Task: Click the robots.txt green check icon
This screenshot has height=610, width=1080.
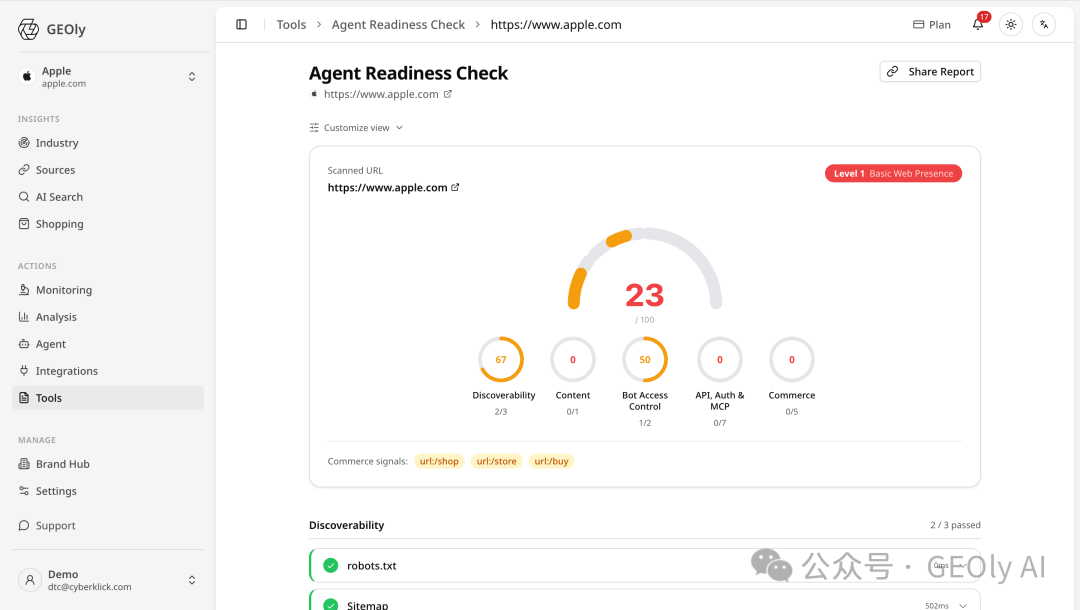Action: pyautogui.click(x=331, y=565)
